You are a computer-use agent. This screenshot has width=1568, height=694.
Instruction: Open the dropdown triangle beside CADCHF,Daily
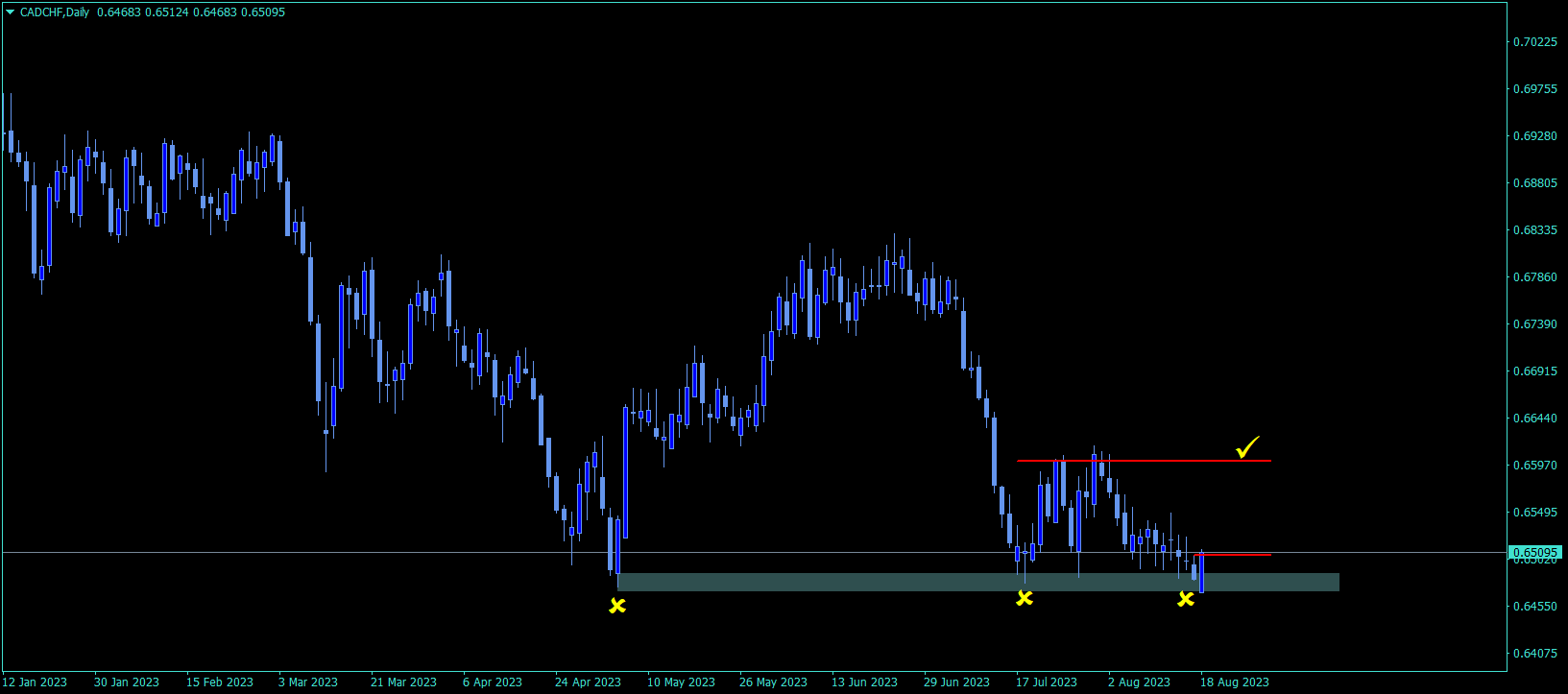pyautogui.click(x=11, y=12)
